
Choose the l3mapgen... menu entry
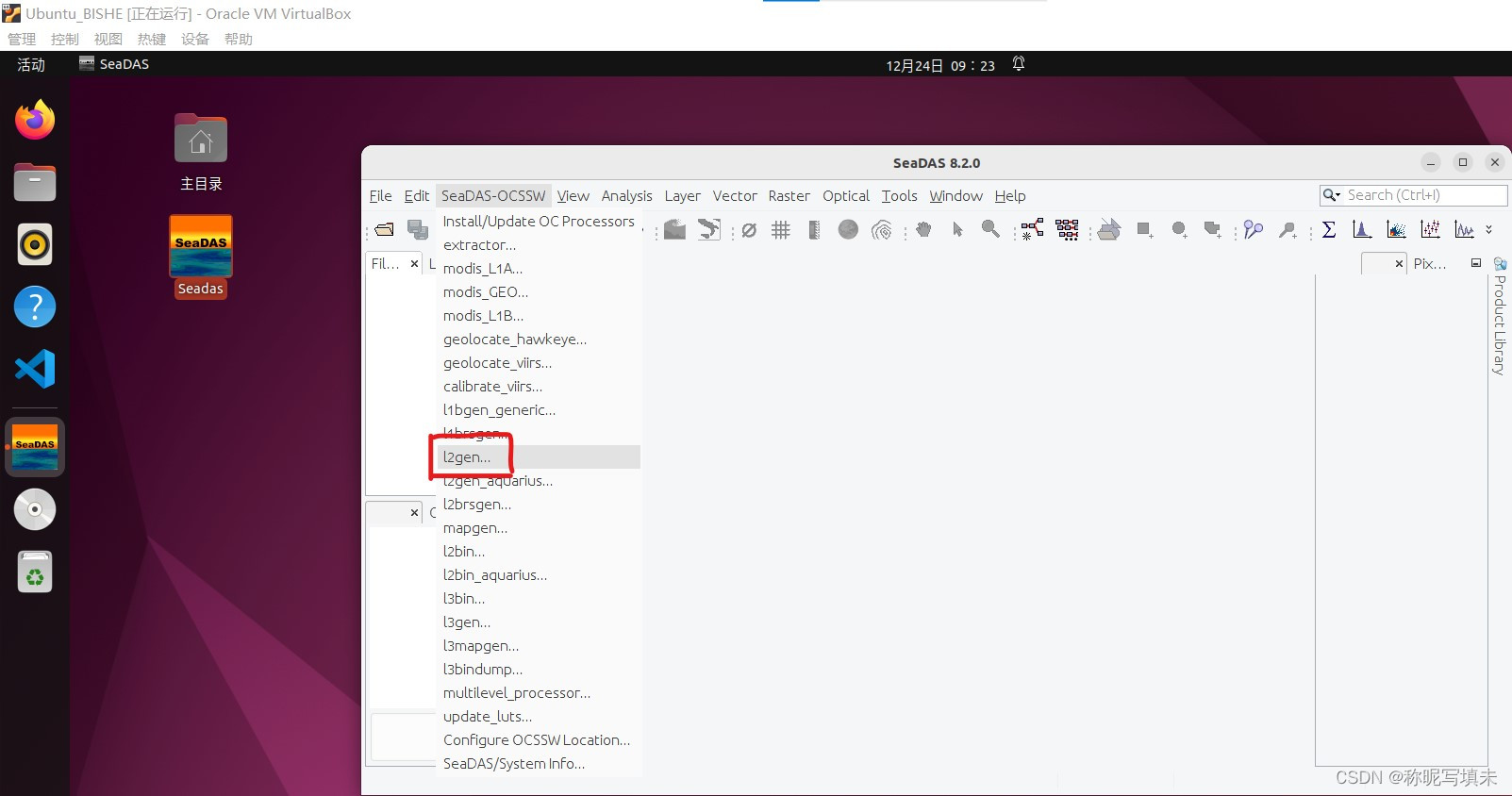[x=539, y=645]
